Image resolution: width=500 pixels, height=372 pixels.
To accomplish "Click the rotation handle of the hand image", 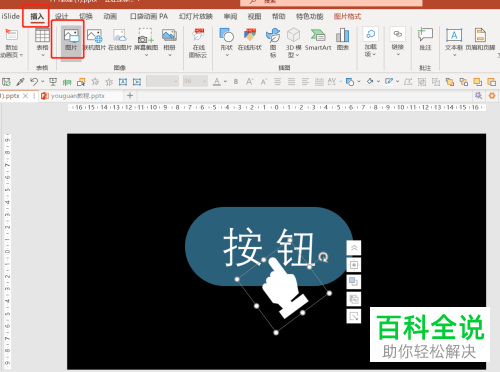I will (323, 257).
